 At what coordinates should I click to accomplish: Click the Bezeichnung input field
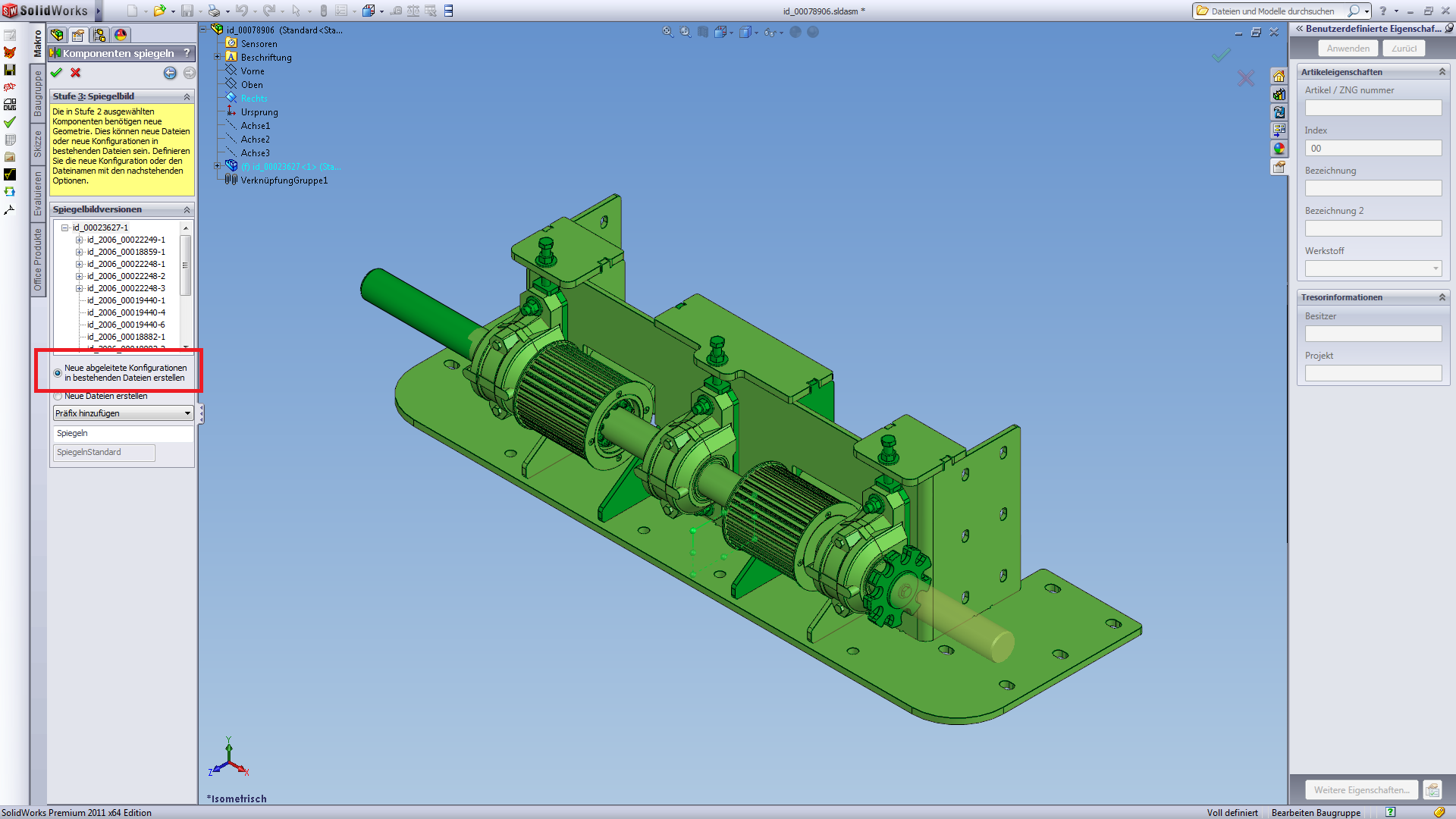click(1373, 188)
